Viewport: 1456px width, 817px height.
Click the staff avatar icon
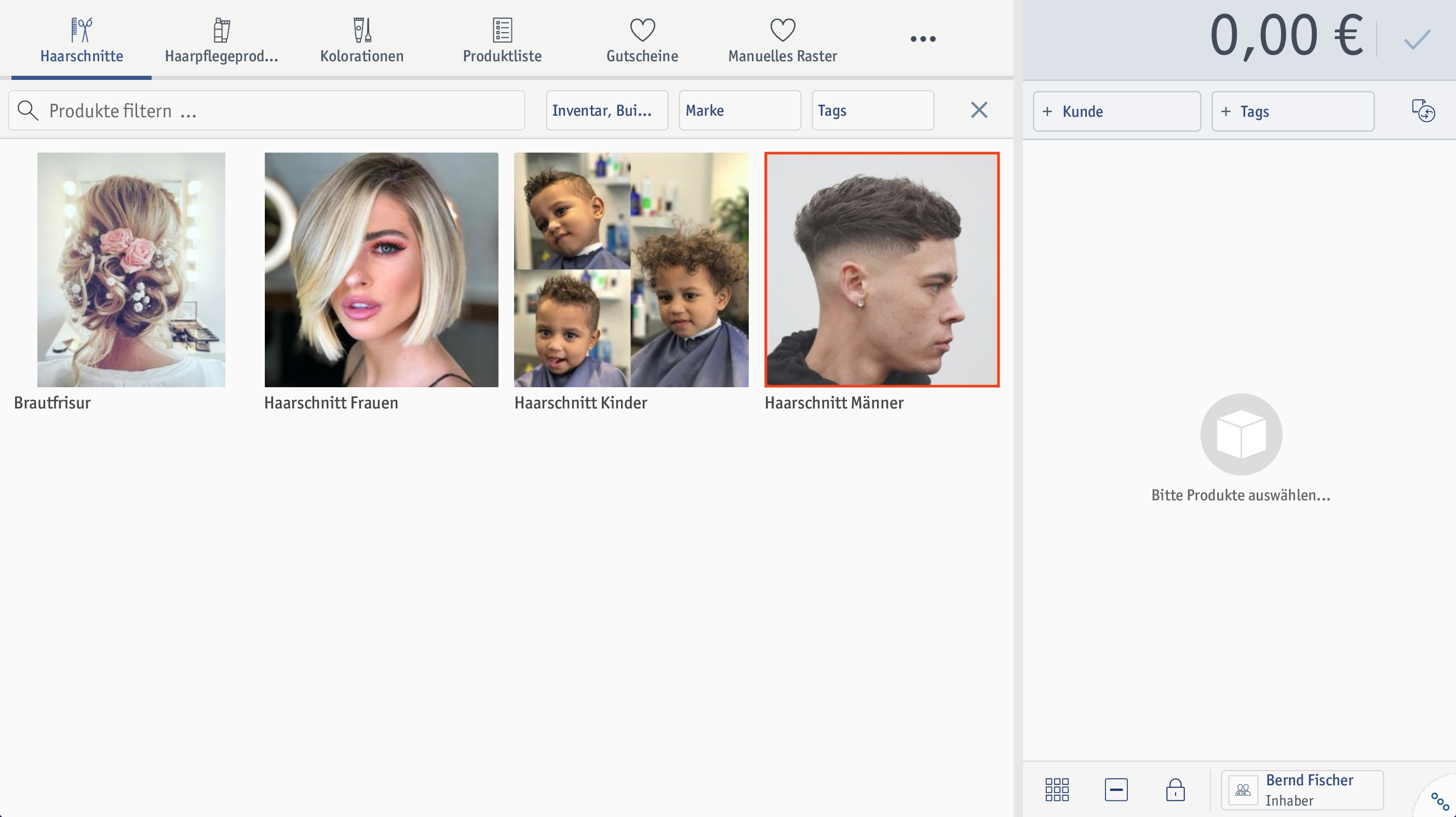pyautogui.click(x=1243, y=790)
